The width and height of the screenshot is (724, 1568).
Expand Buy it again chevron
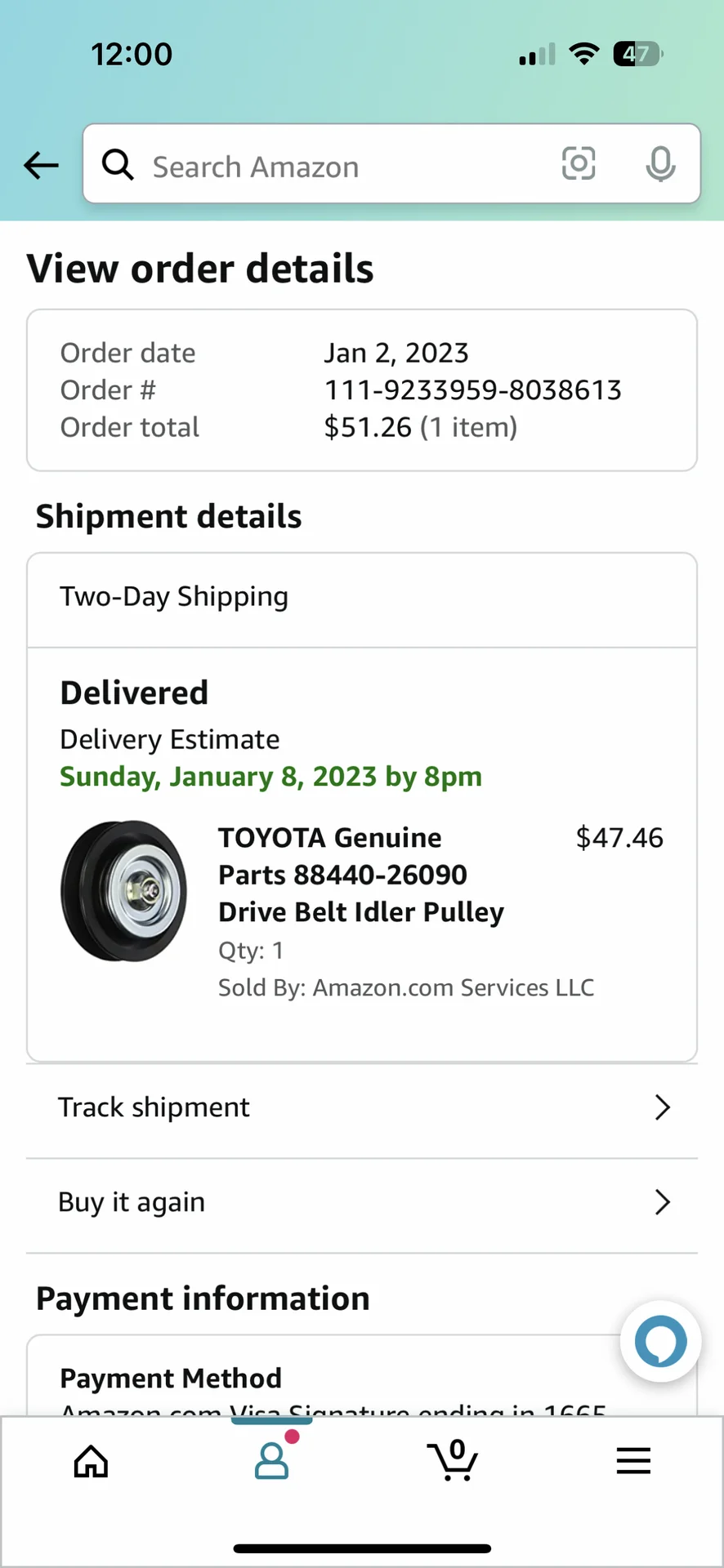tap(663, 1202)
